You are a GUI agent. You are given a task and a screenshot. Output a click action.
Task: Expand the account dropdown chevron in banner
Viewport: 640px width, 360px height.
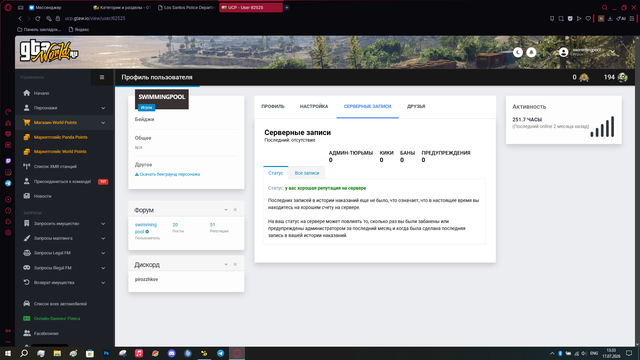click(x=613, y=52)
